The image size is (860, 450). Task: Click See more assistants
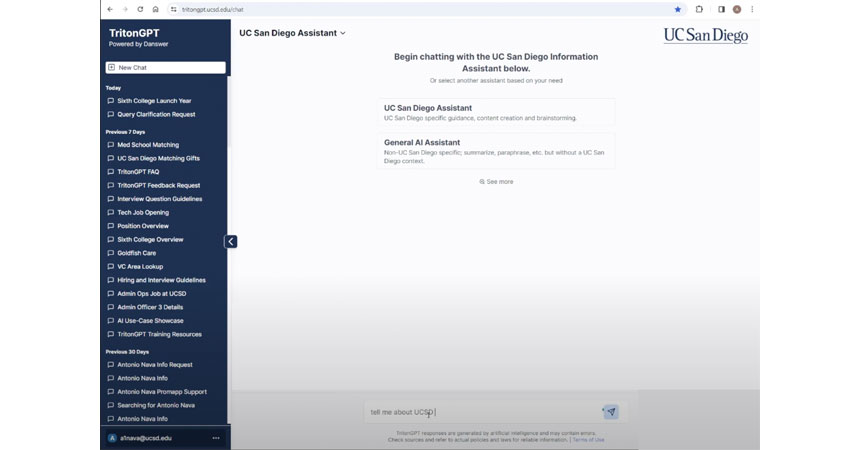point(496,182)
